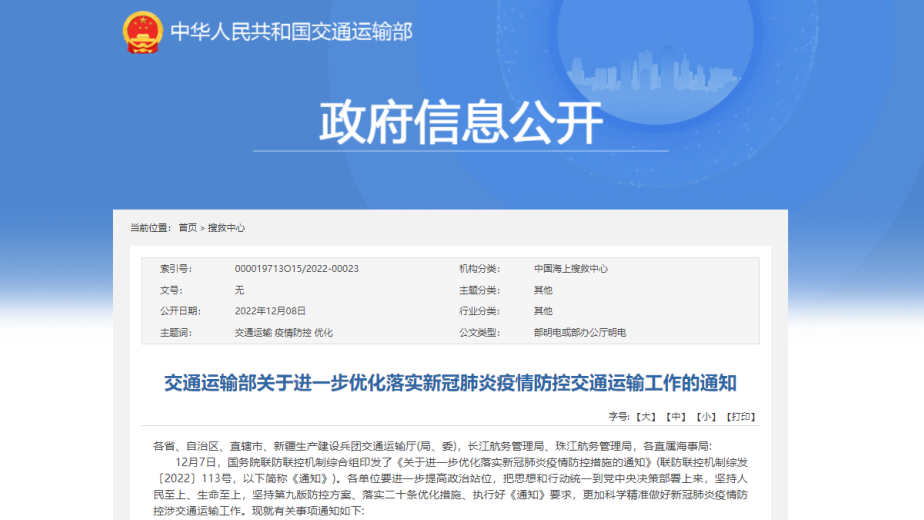Set font size to 小

(x=707, y=416)
